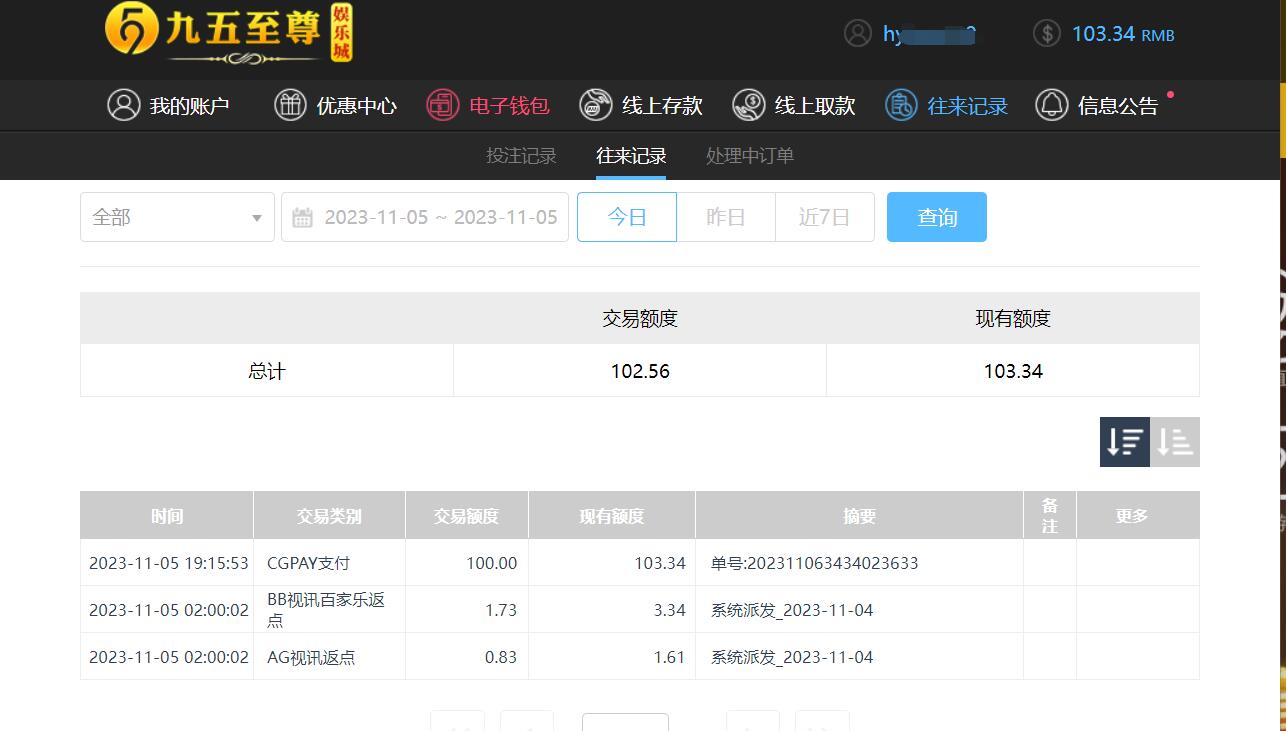Viewport: 1286px width, 731px height.
Task: Click the 103.34 RMB balance
Action: click(x=1123, y=34)
